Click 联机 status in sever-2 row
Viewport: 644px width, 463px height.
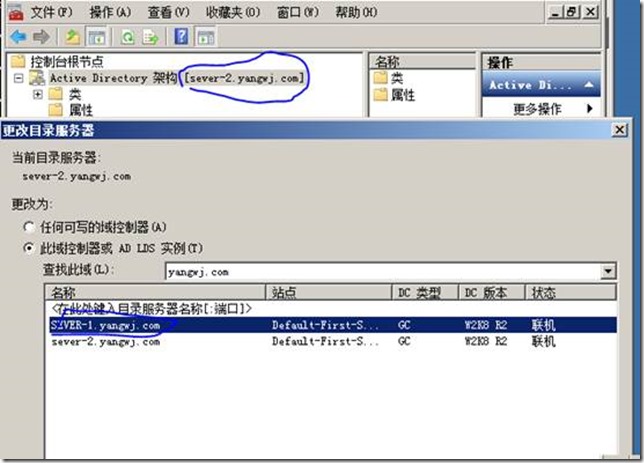coord(543,341)
